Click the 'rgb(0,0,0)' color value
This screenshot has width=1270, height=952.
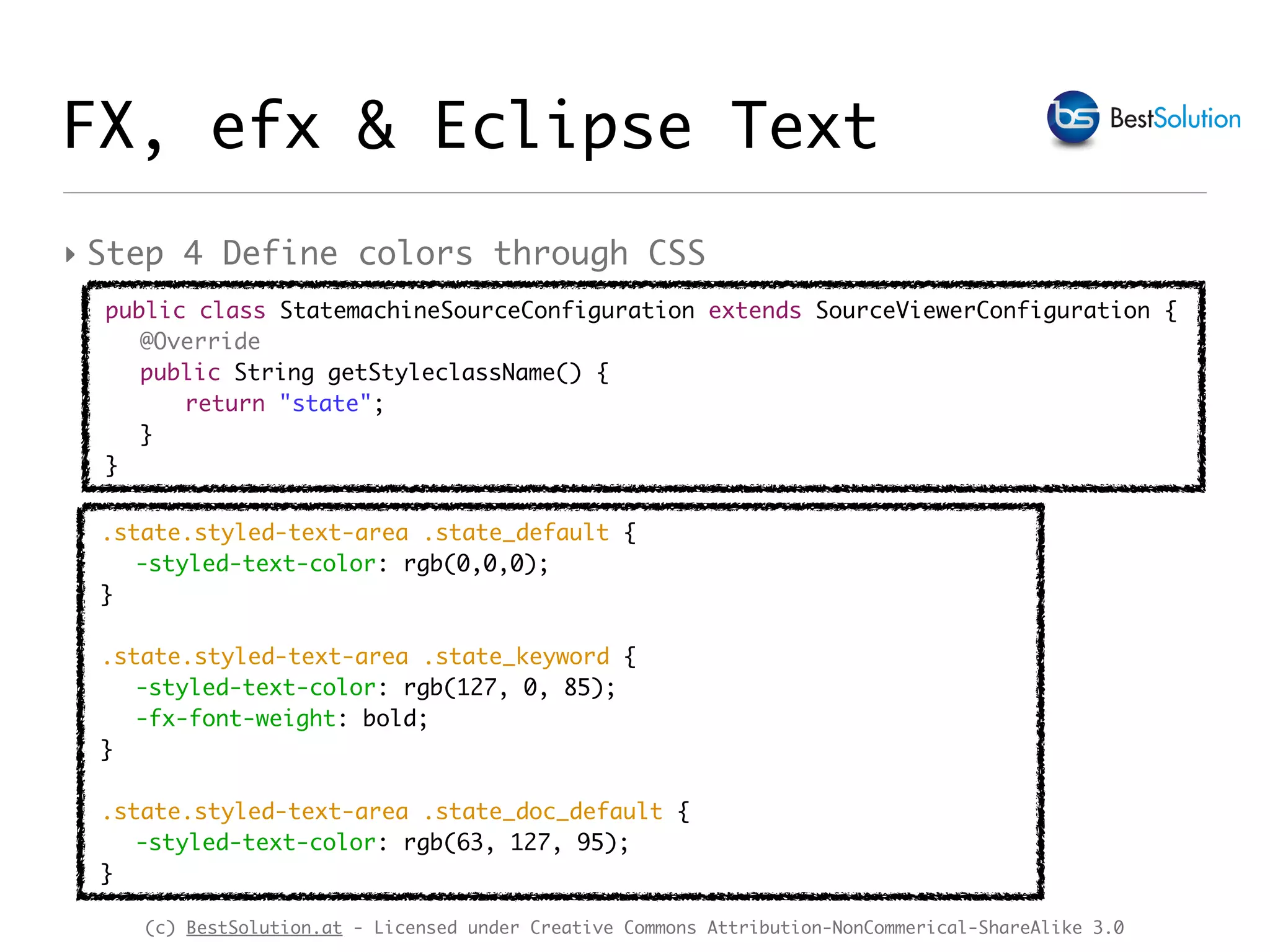[469, 563]
